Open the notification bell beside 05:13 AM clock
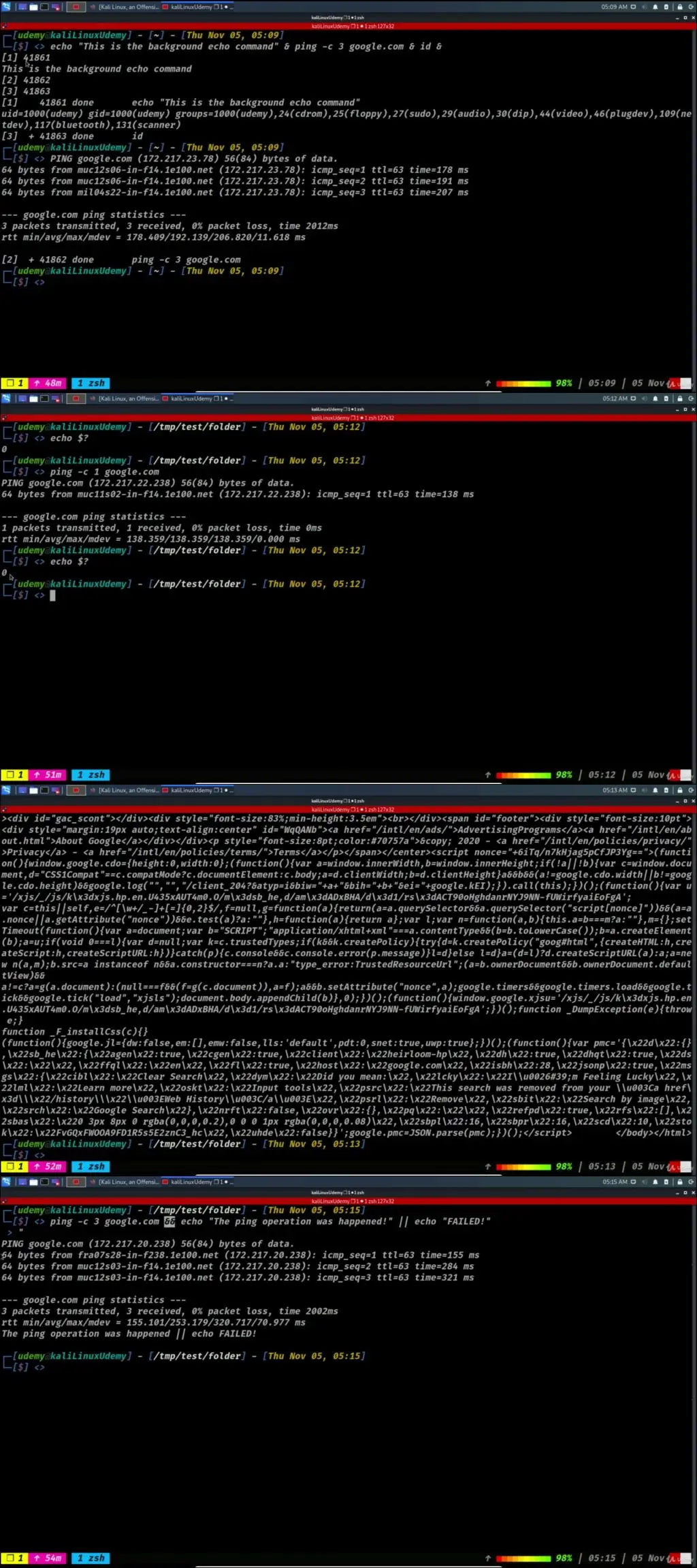The width and height of the screenshot is (697, 1568). coord(655,790)
